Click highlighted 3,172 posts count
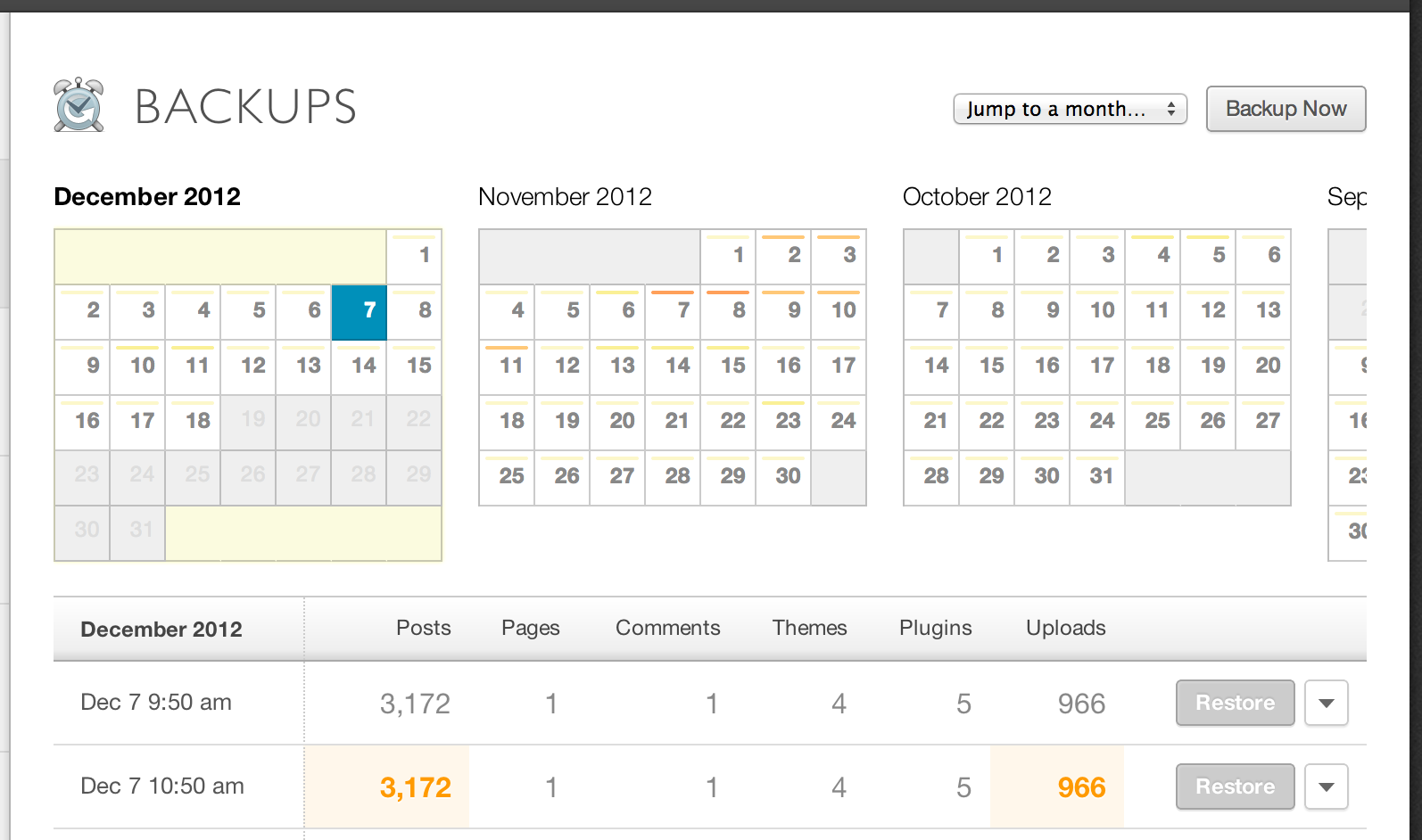The height and width of the screenshot is (840, 1422). tap(415, 787)
